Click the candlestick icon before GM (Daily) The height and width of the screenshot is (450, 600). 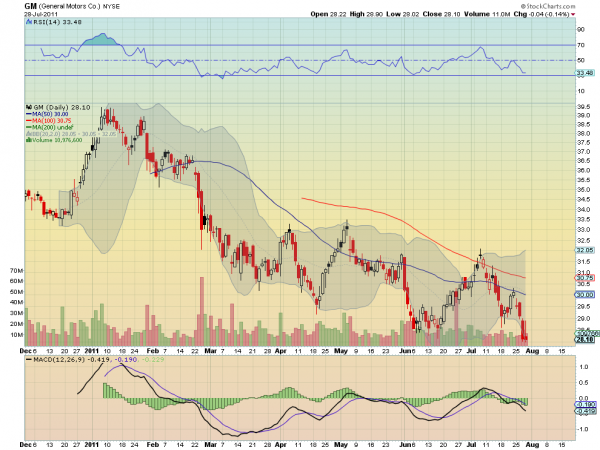[x=29, y=108]
